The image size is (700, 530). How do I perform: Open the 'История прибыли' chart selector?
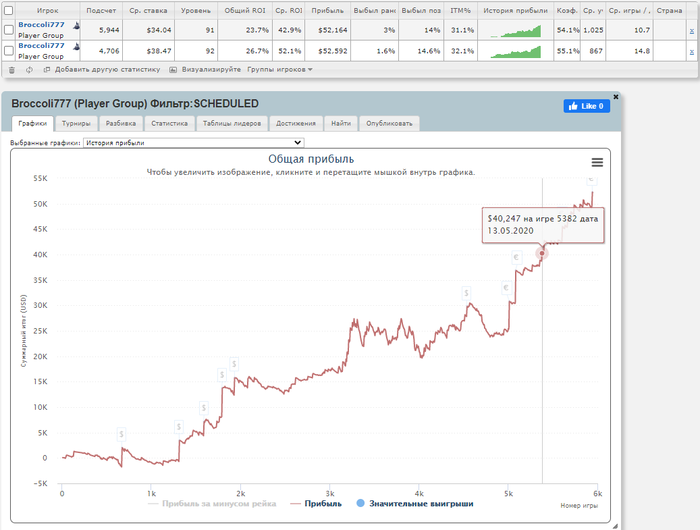coord(194,143)
